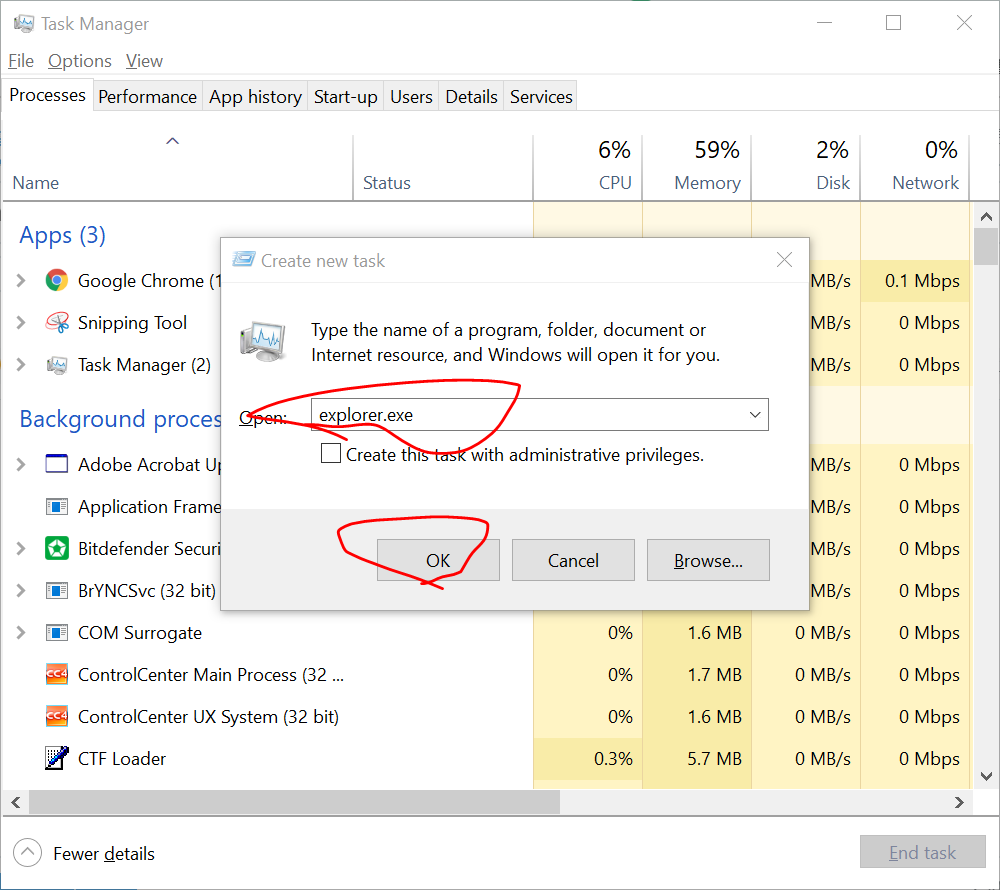Switch to the App history tab
The width and height of the screenshot is (1000, 890).
click(x=255, y=96)
